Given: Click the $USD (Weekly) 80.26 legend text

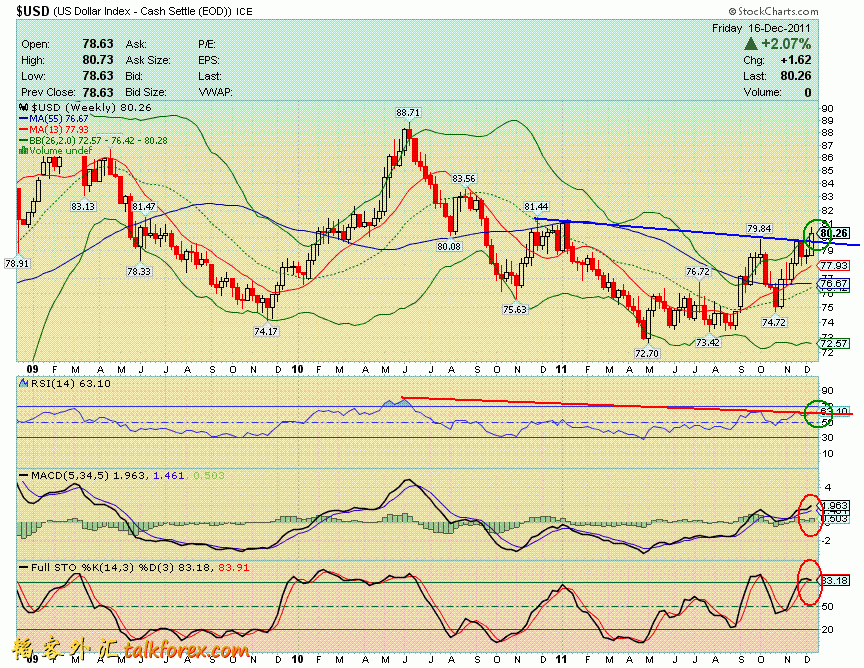Looking at the screenshot, I should click(x=91, y=107).
